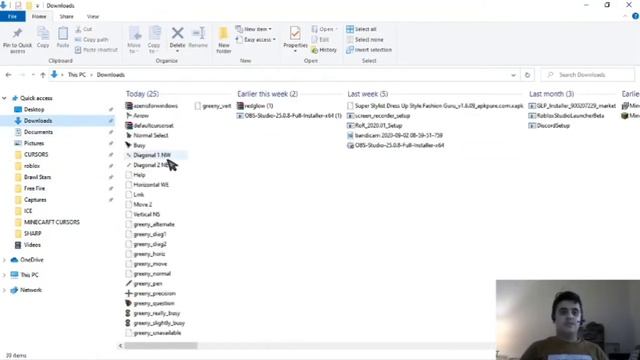Click History in the ribbon
Image resolution: width=640 pixels, height=360 pixels.
324,50
